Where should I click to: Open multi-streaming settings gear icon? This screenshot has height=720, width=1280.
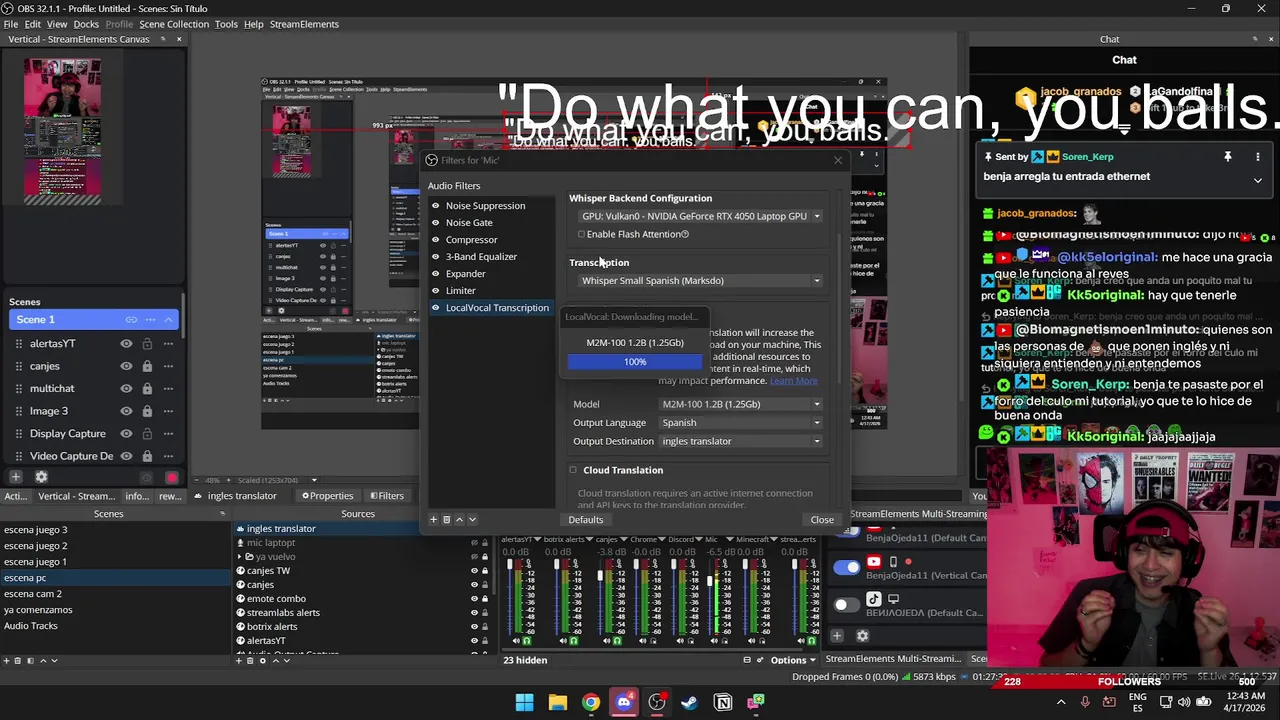pos(863,635)
